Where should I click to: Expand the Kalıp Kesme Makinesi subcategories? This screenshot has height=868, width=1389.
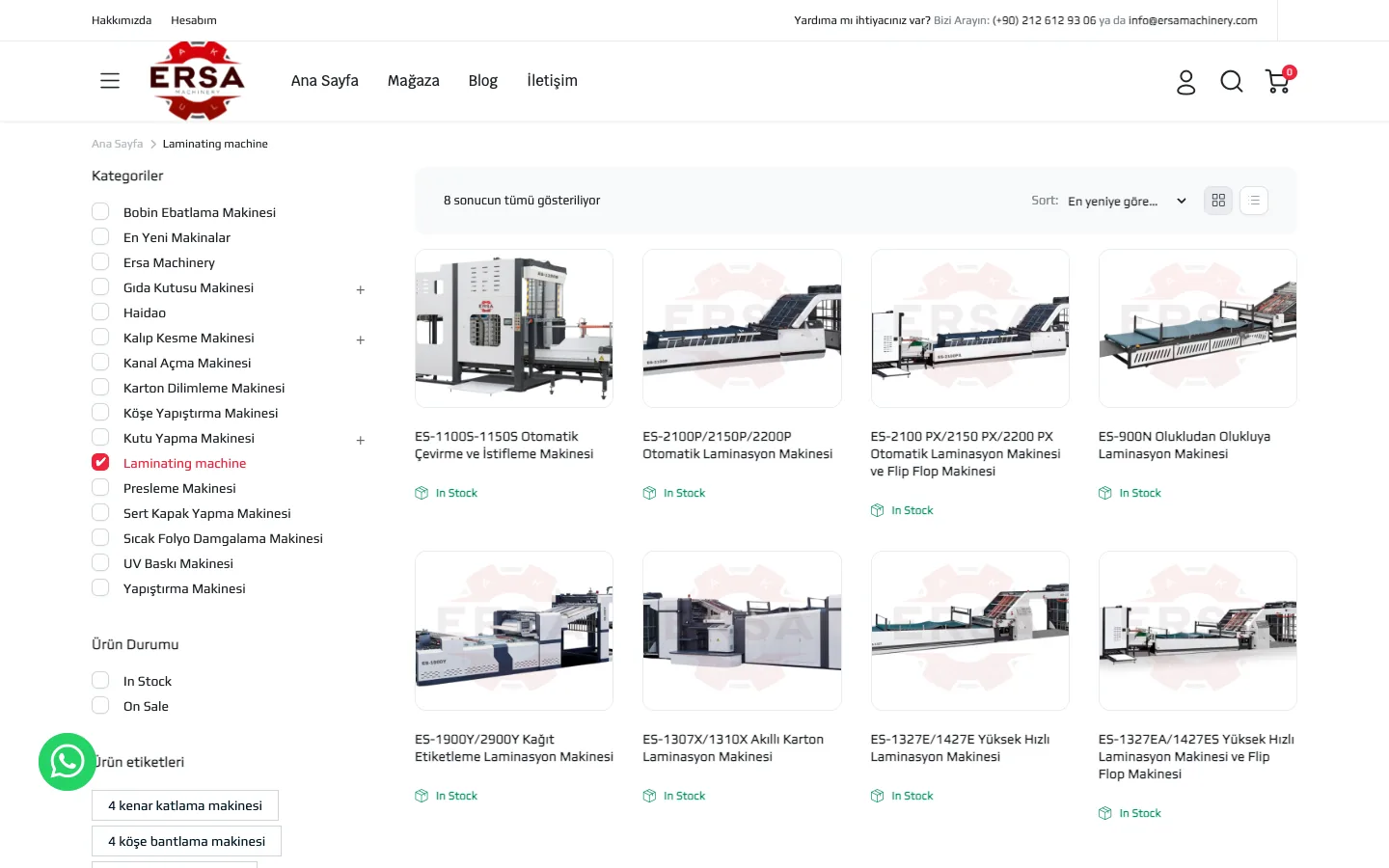click(x=361, y=339)
